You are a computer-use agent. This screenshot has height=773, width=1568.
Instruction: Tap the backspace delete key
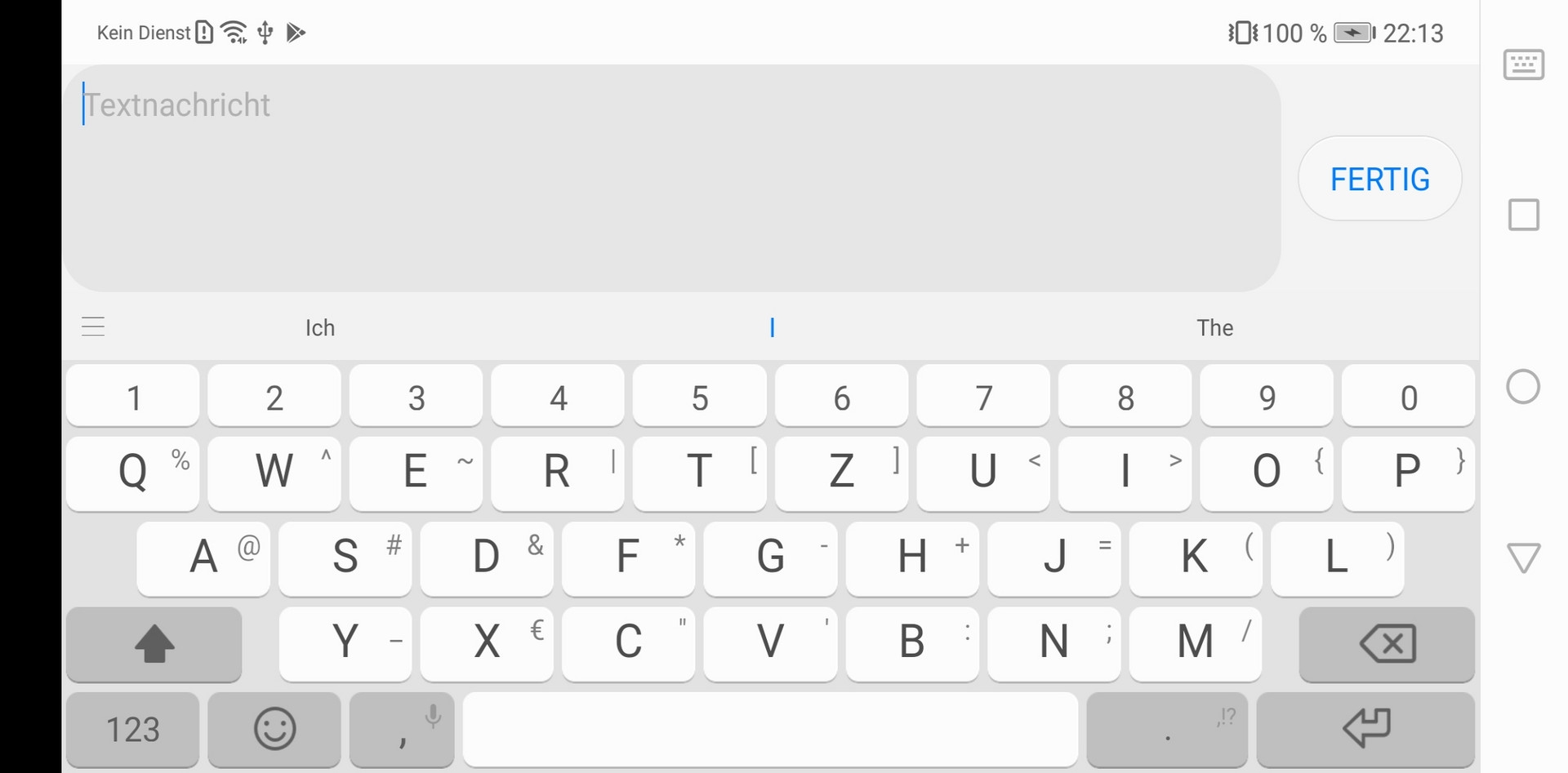(1387, 644)
